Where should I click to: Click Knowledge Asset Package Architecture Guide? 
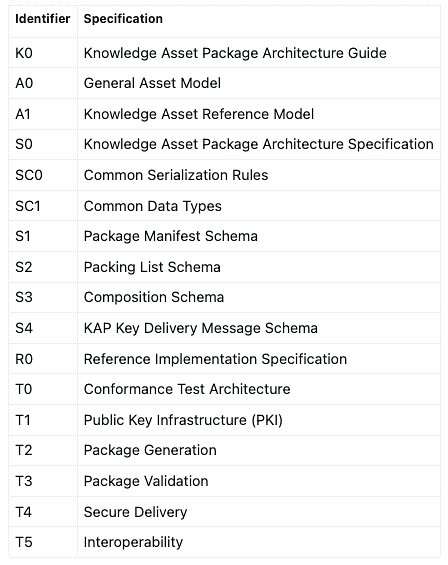[235, 53]
